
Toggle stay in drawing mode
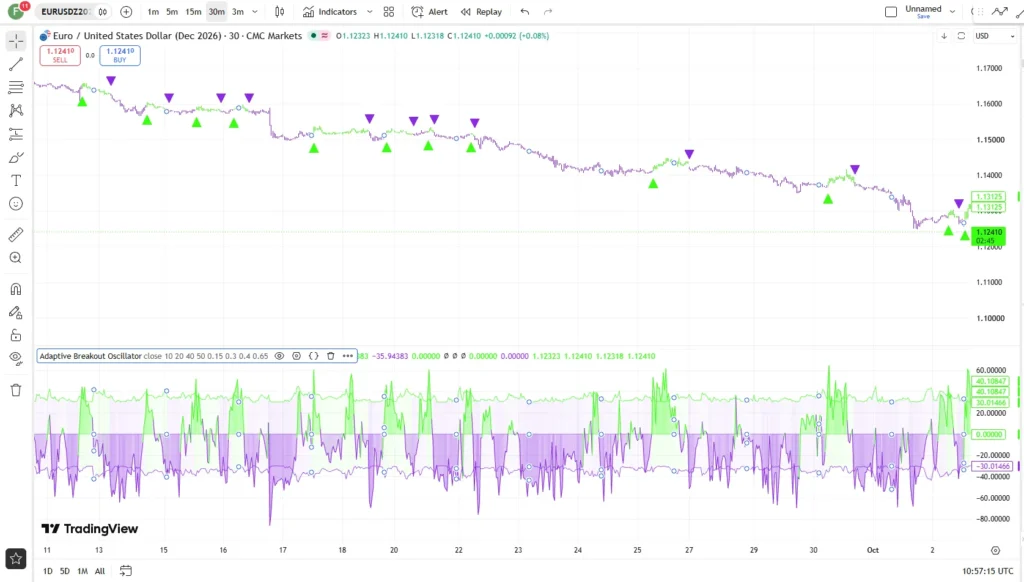click(16, 312)
